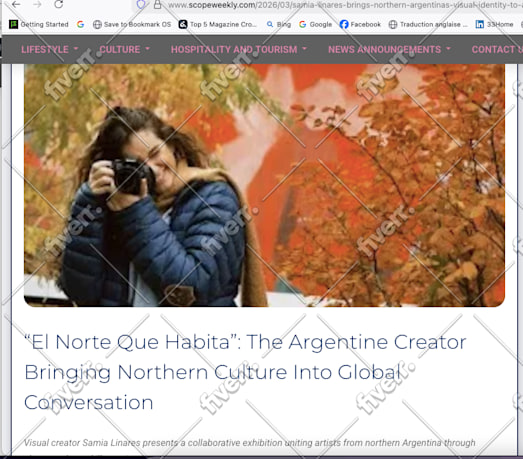This screenshot has width=523, height=459.
Task: Click the browser forward arrow
Action: tap(37, 4)
